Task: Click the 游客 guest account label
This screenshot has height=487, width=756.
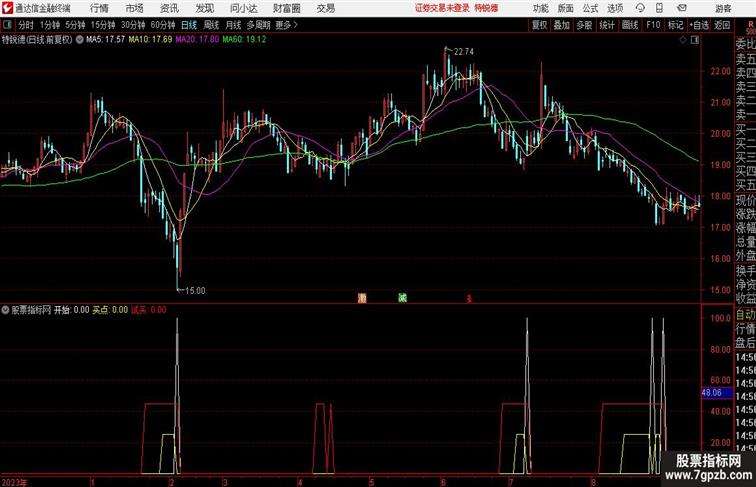Action: 723,8
